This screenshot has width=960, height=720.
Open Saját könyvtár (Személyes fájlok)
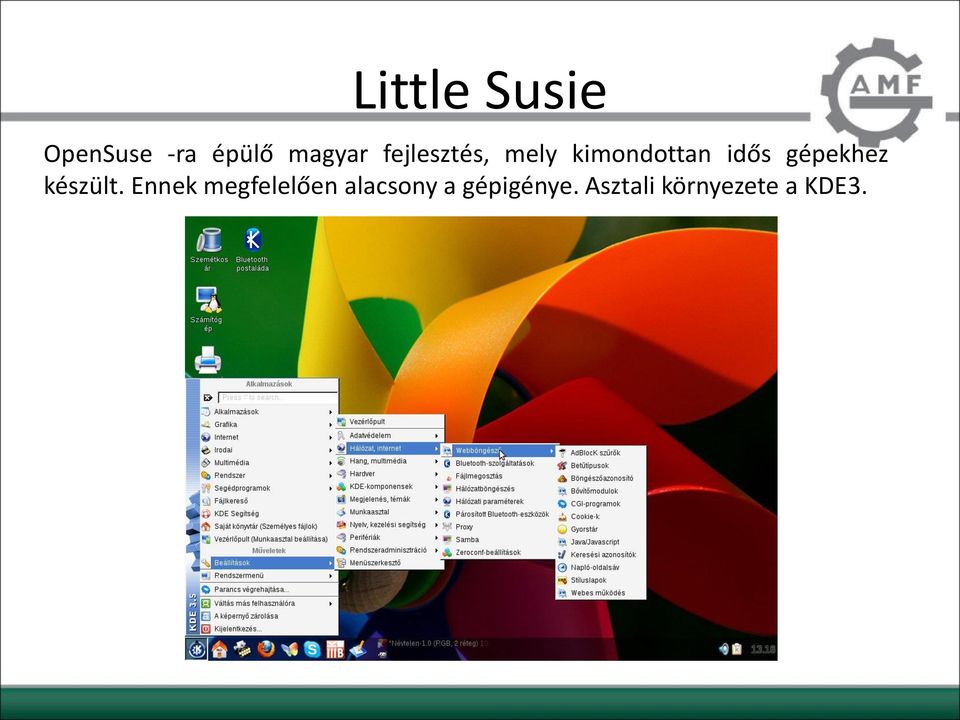tap(269, 527)
